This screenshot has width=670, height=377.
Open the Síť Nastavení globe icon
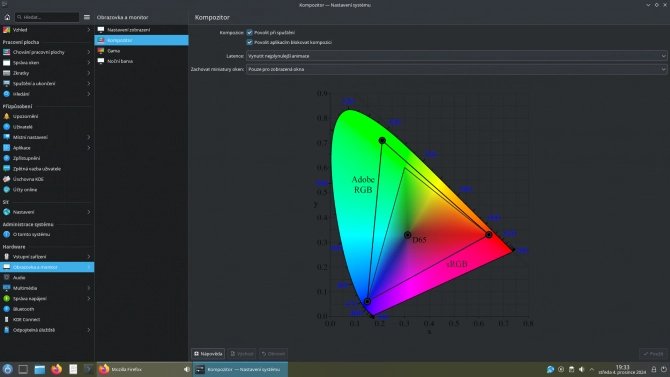tap(6, 212)
